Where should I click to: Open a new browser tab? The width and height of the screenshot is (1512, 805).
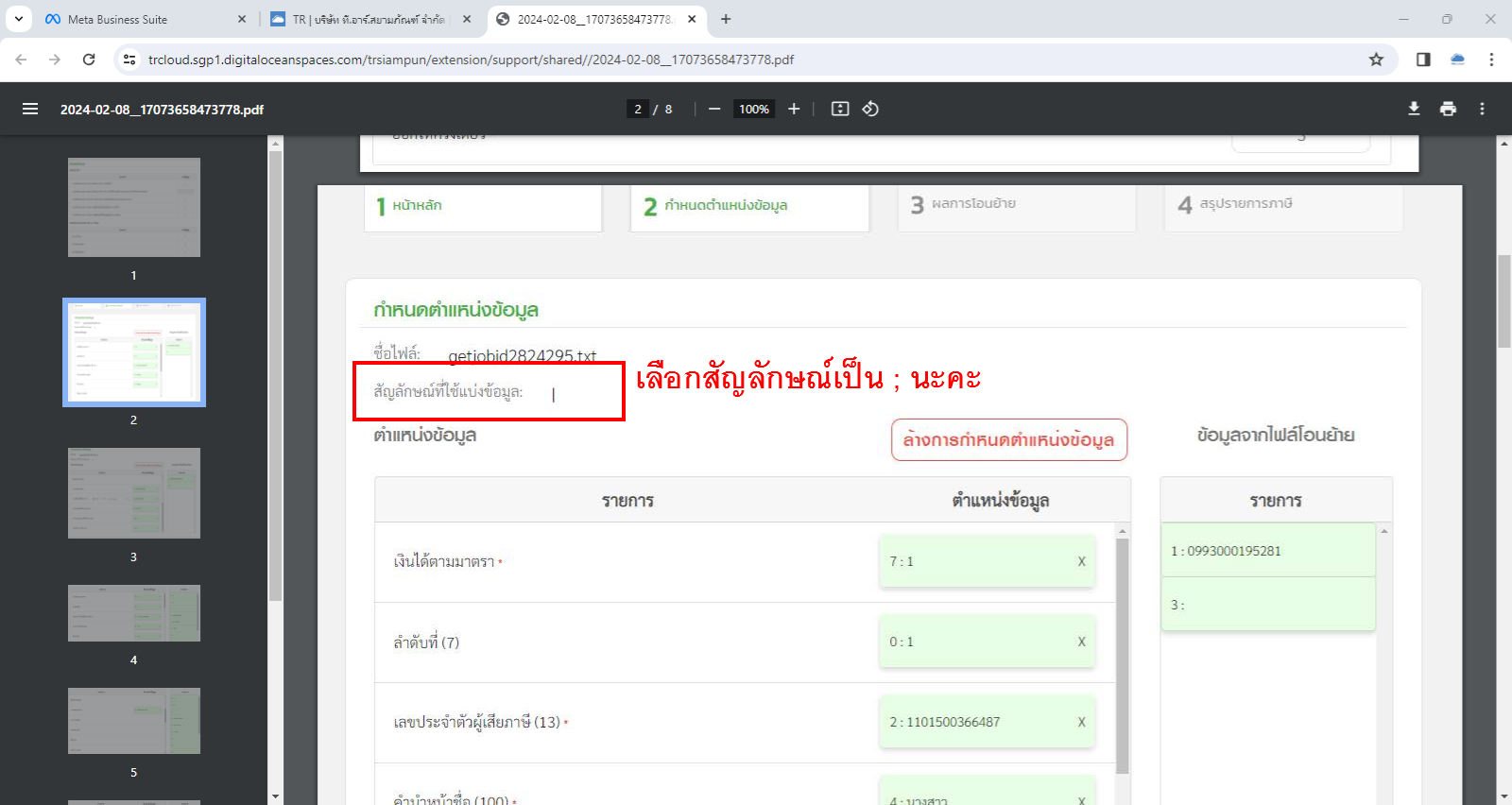(726, 19)
